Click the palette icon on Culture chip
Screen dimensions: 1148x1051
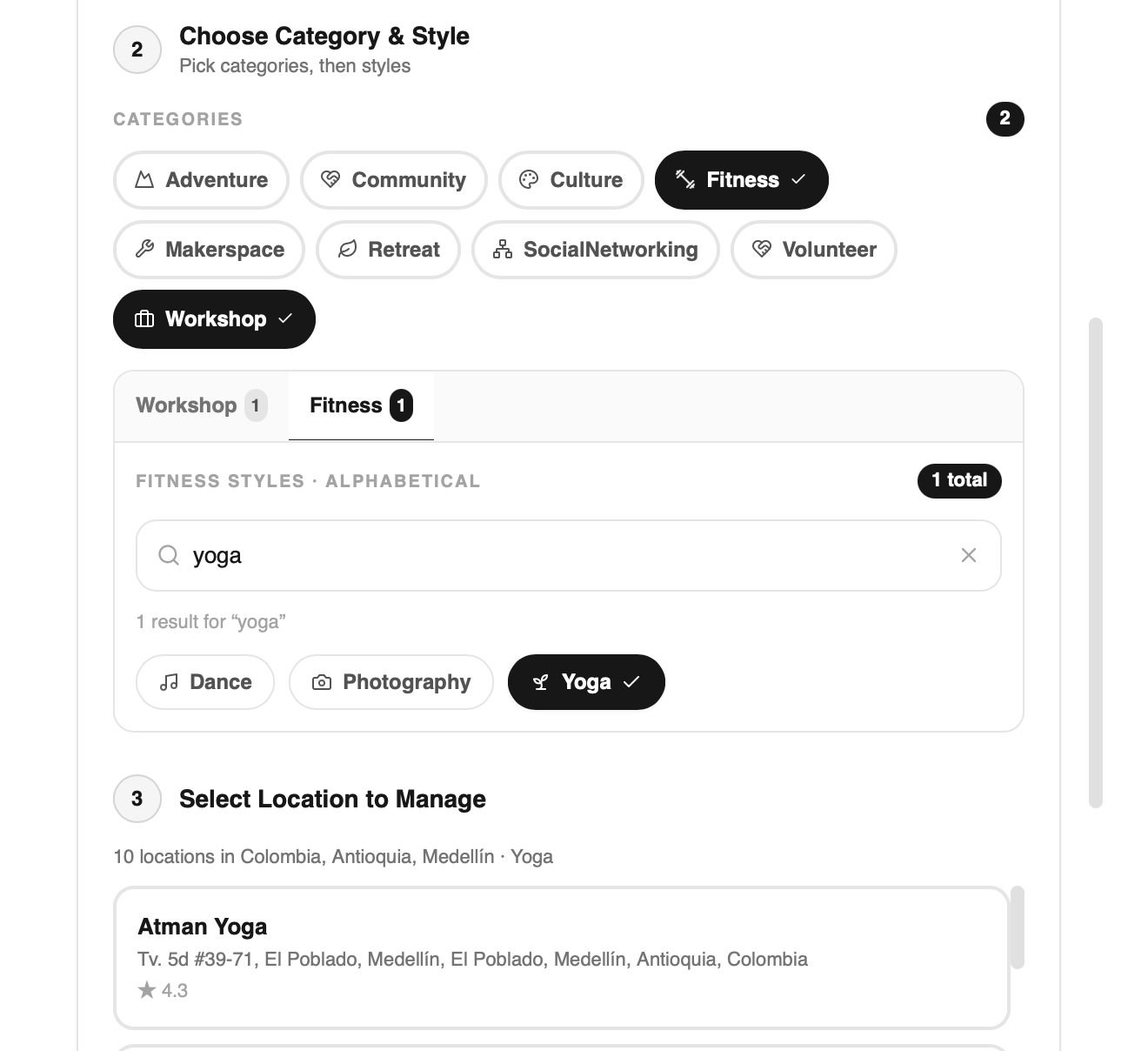click(x=529, y=180)
